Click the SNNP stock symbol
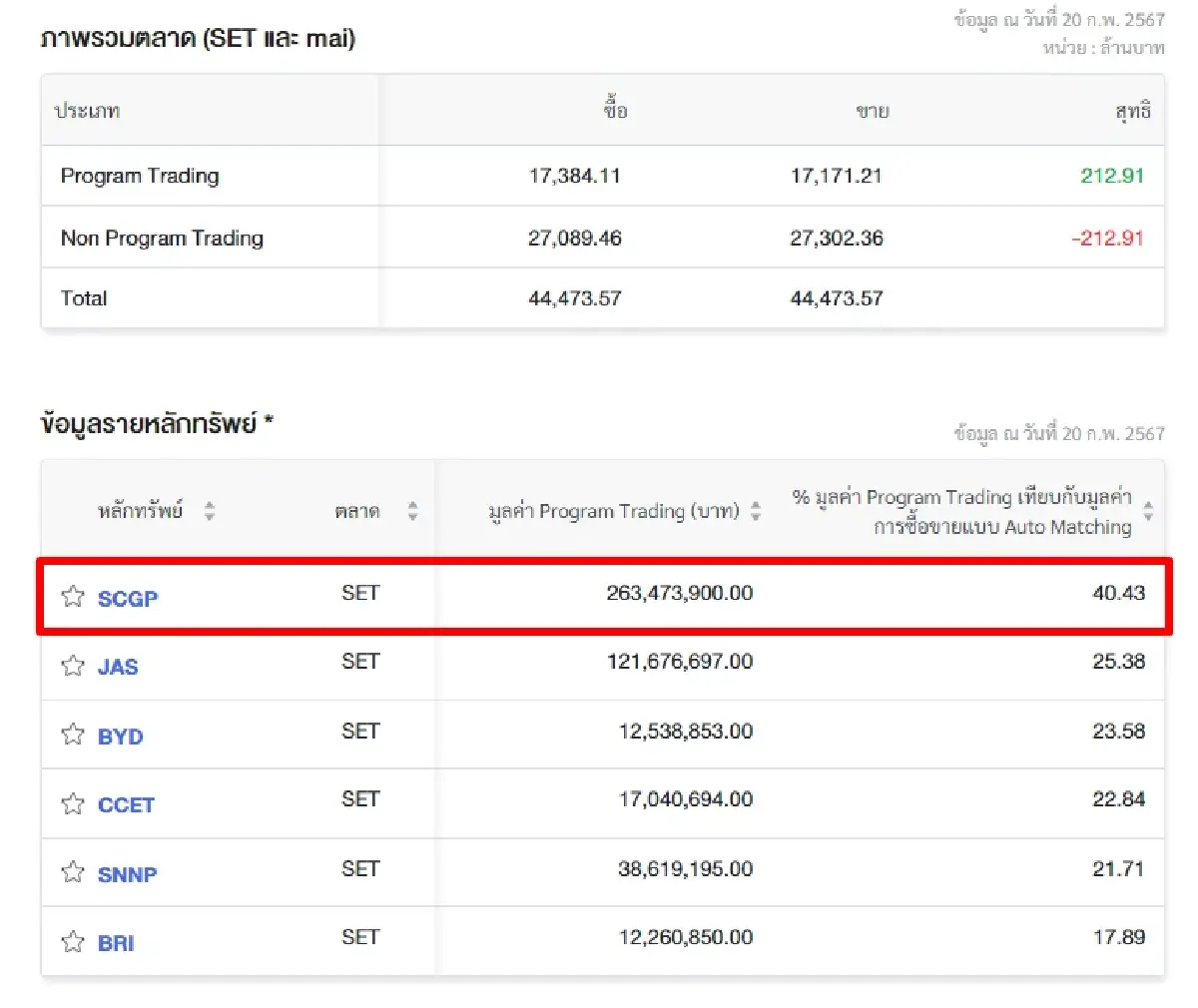This screenshot has height=1008, width=1198. click(126, 873)
